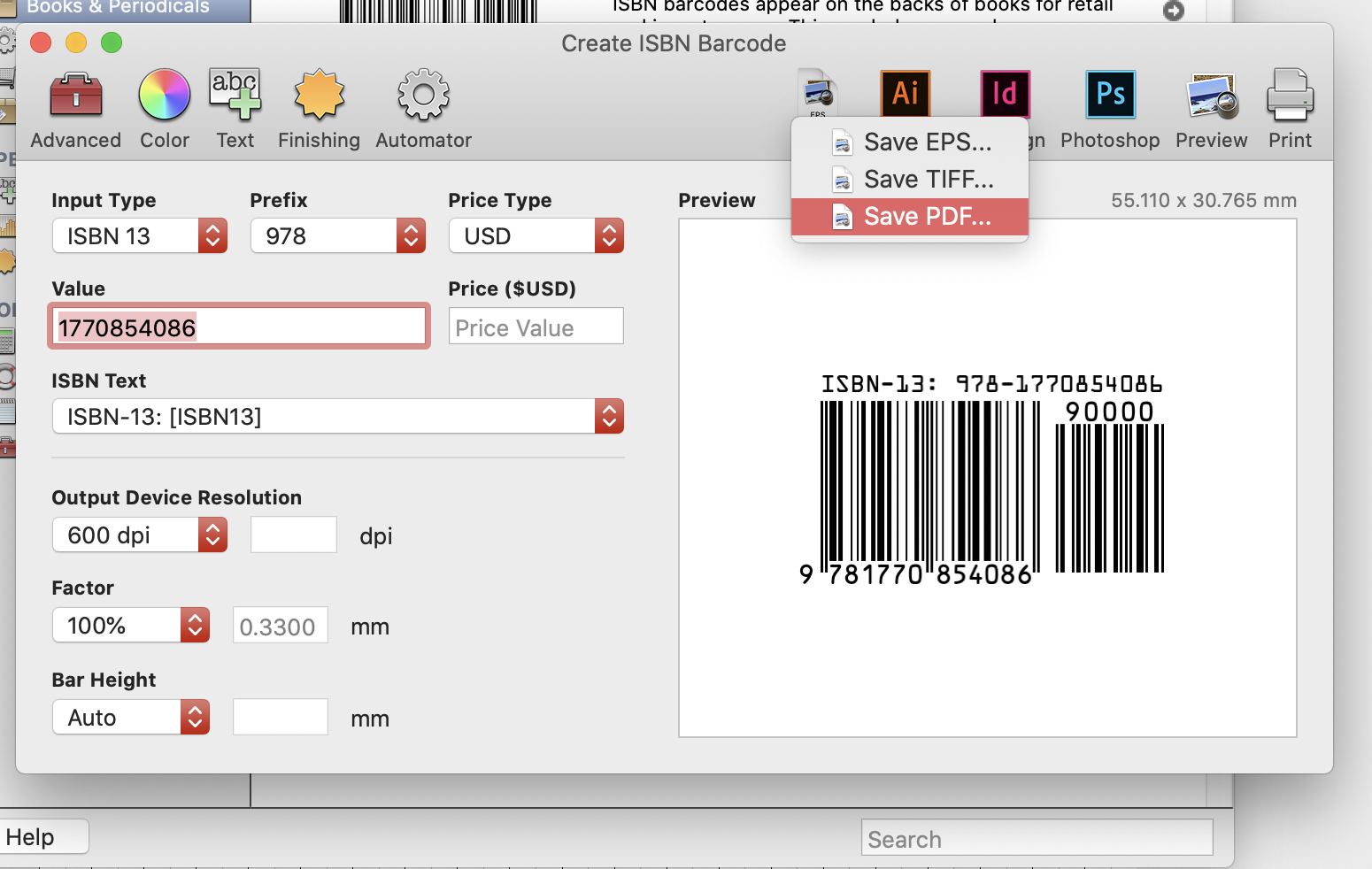
Task: Send barcode to Adobe Illustrator
Action: click(906, 93)
